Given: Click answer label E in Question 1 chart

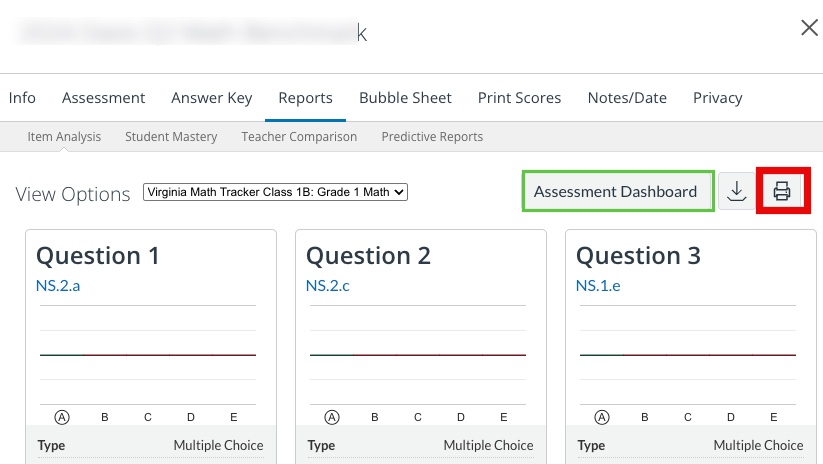Looking at the screenshot, I should point(234,417).
